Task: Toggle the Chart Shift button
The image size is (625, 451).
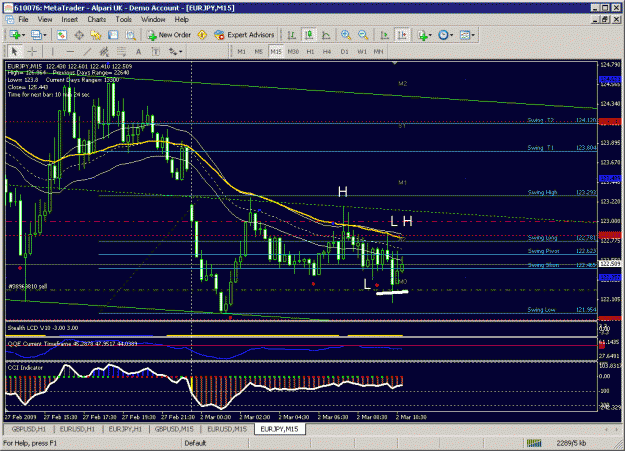Action: click(x=402, y=35)
